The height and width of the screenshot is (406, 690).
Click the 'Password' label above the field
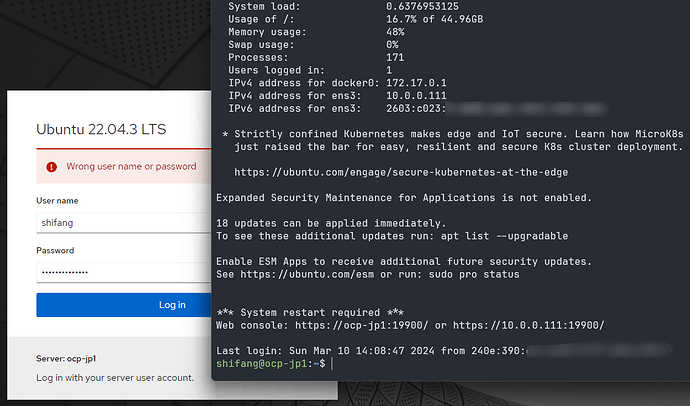[x=55, y=250]
